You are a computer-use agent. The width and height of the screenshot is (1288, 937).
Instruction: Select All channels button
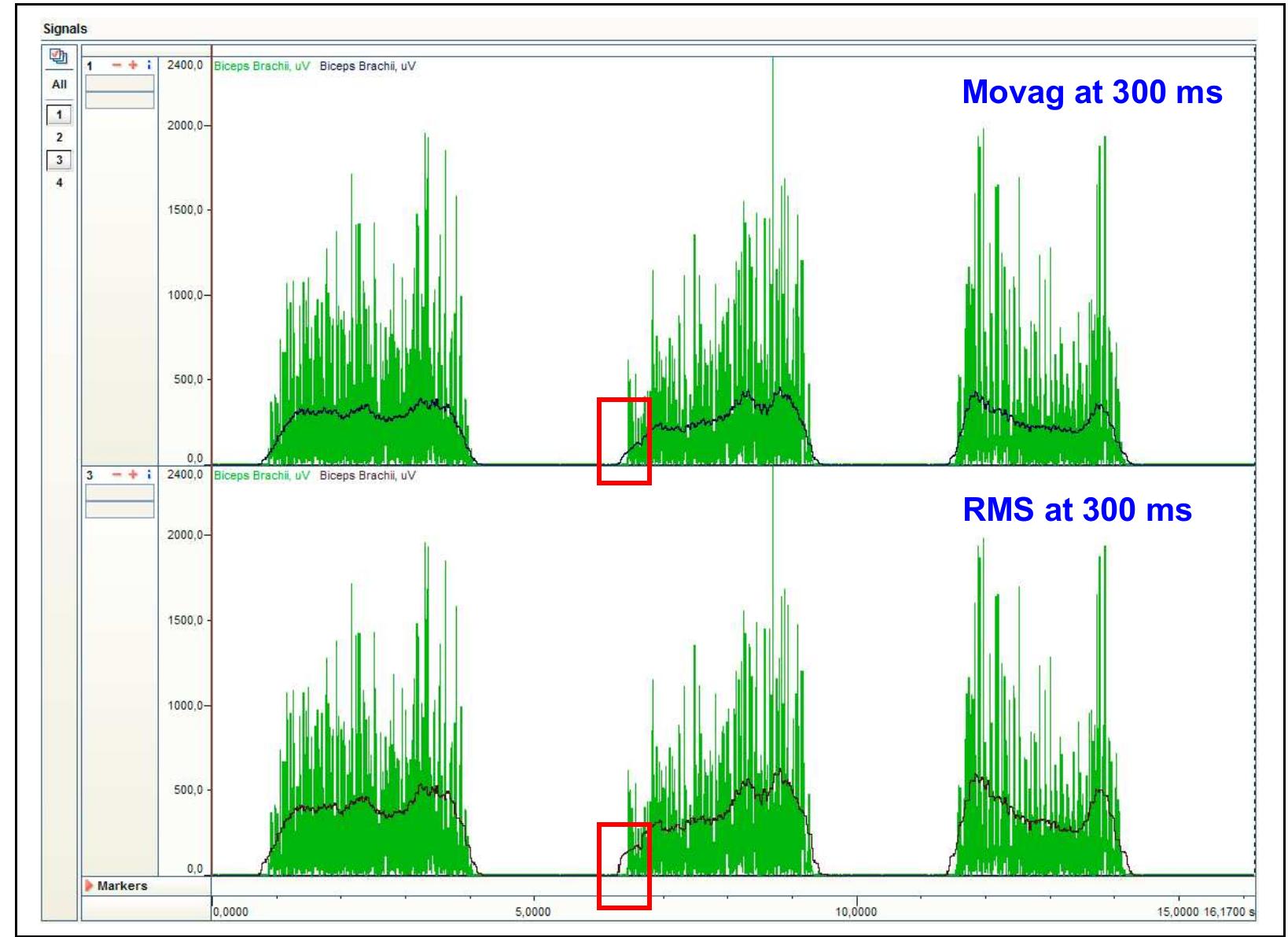[x=59, y=84]
